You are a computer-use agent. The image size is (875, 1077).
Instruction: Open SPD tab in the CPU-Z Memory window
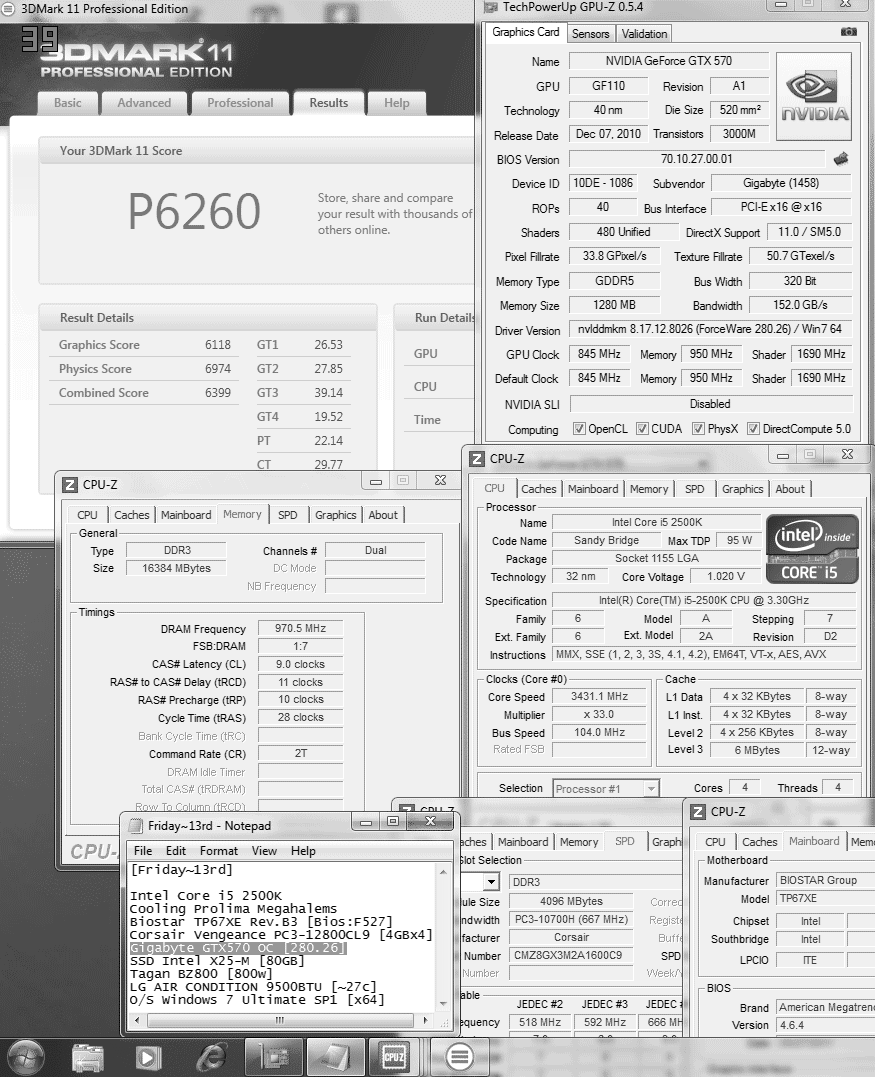pos(288,515)
